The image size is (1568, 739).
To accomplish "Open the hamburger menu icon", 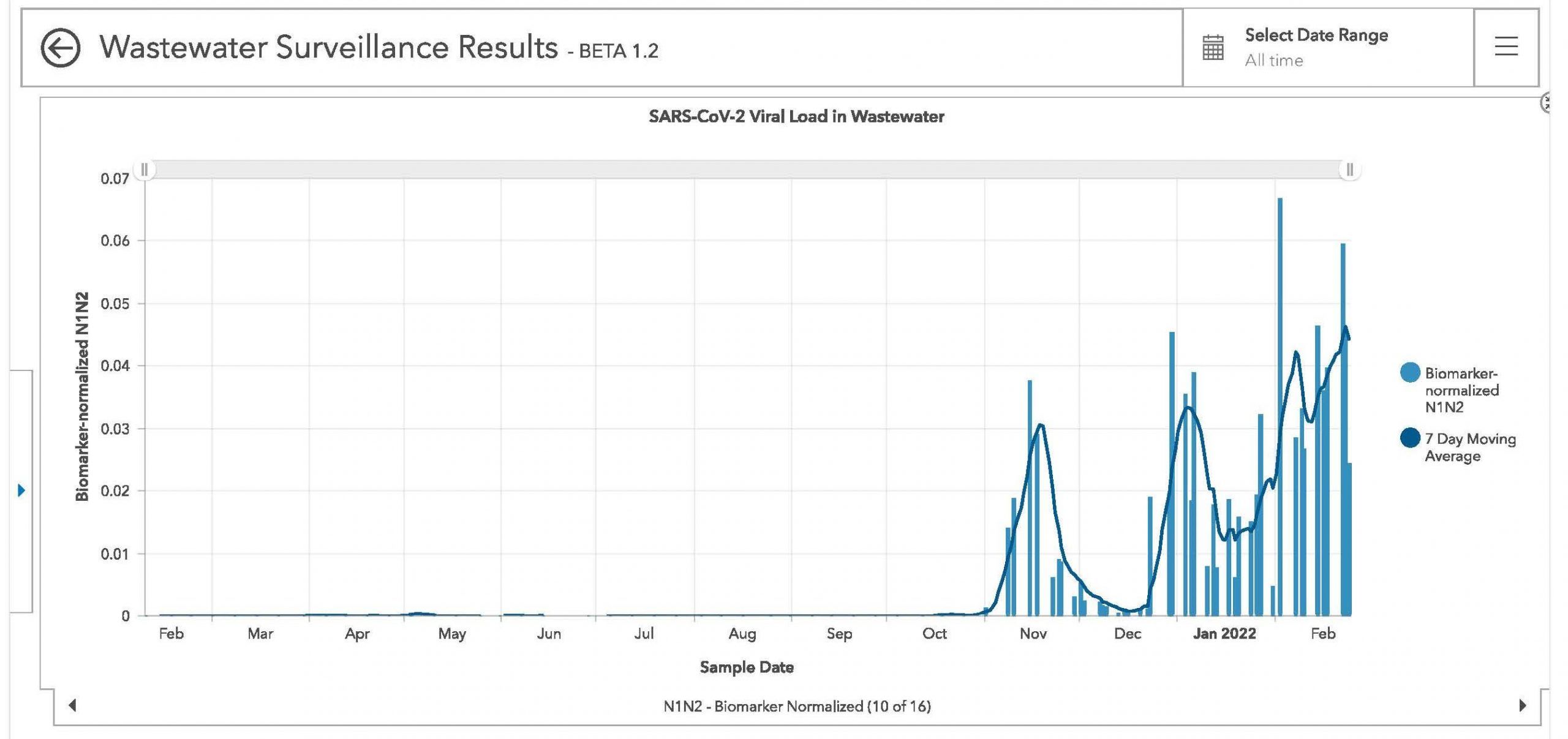I will tap(1506, 47).
